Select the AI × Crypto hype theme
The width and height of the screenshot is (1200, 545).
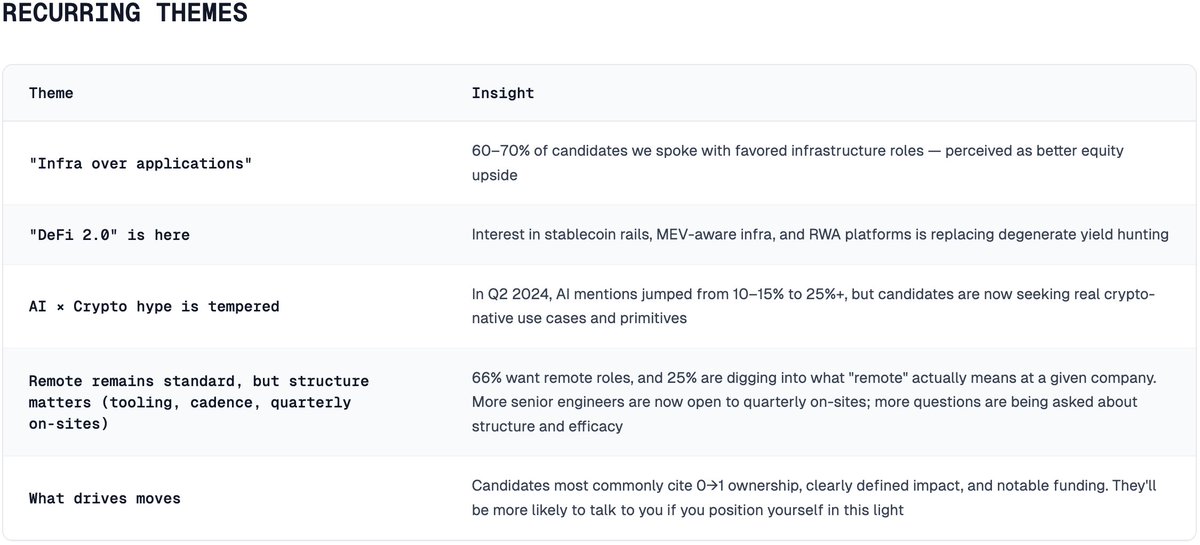(154, 306)
